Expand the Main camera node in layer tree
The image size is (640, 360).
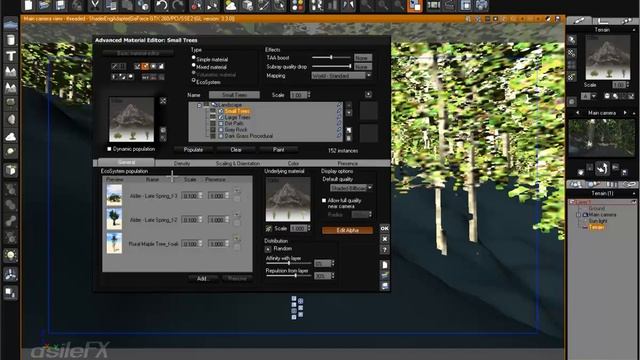(578, 215)
